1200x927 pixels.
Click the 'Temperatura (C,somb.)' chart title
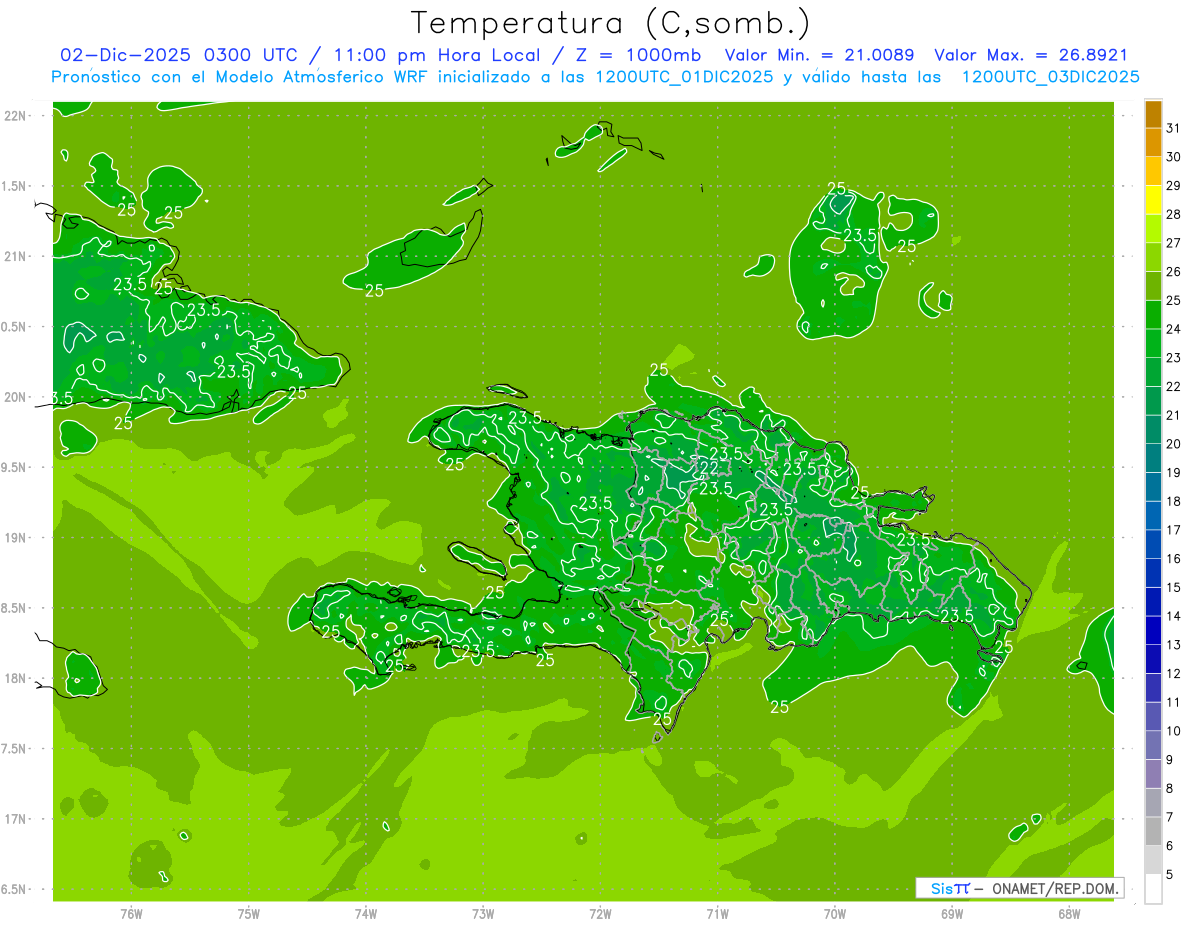(611, 23)
